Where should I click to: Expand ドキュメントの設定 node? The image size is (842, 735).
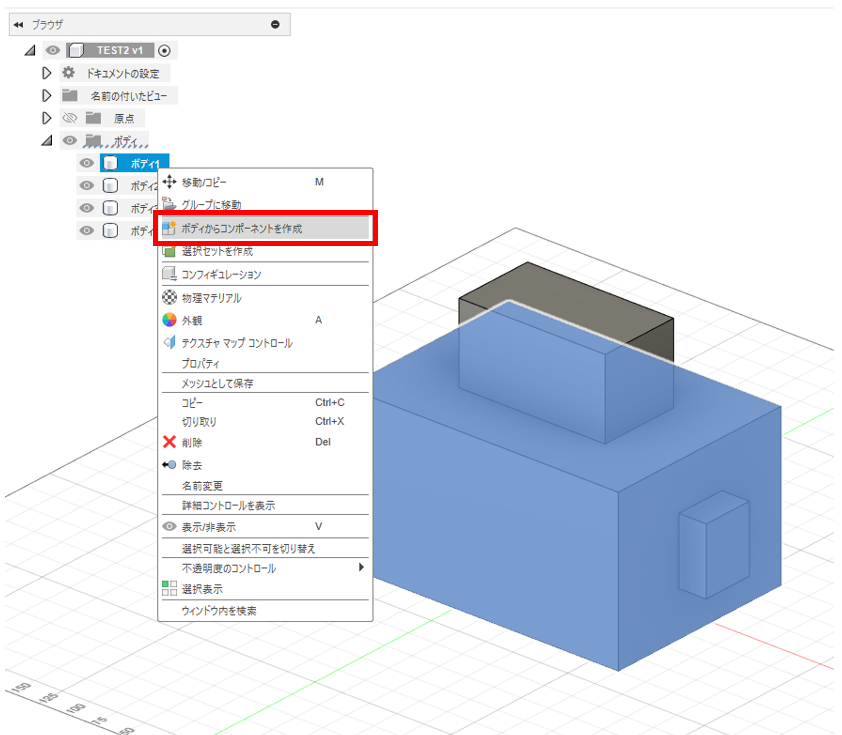pyautogui.click(x=47, y=73)
